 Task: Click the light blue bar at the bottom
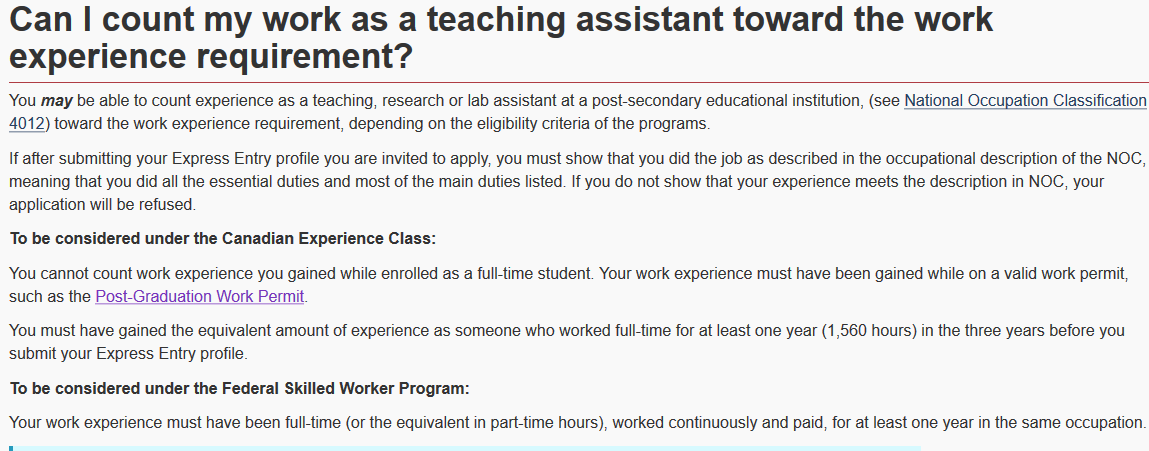click(x=465, y=448)
